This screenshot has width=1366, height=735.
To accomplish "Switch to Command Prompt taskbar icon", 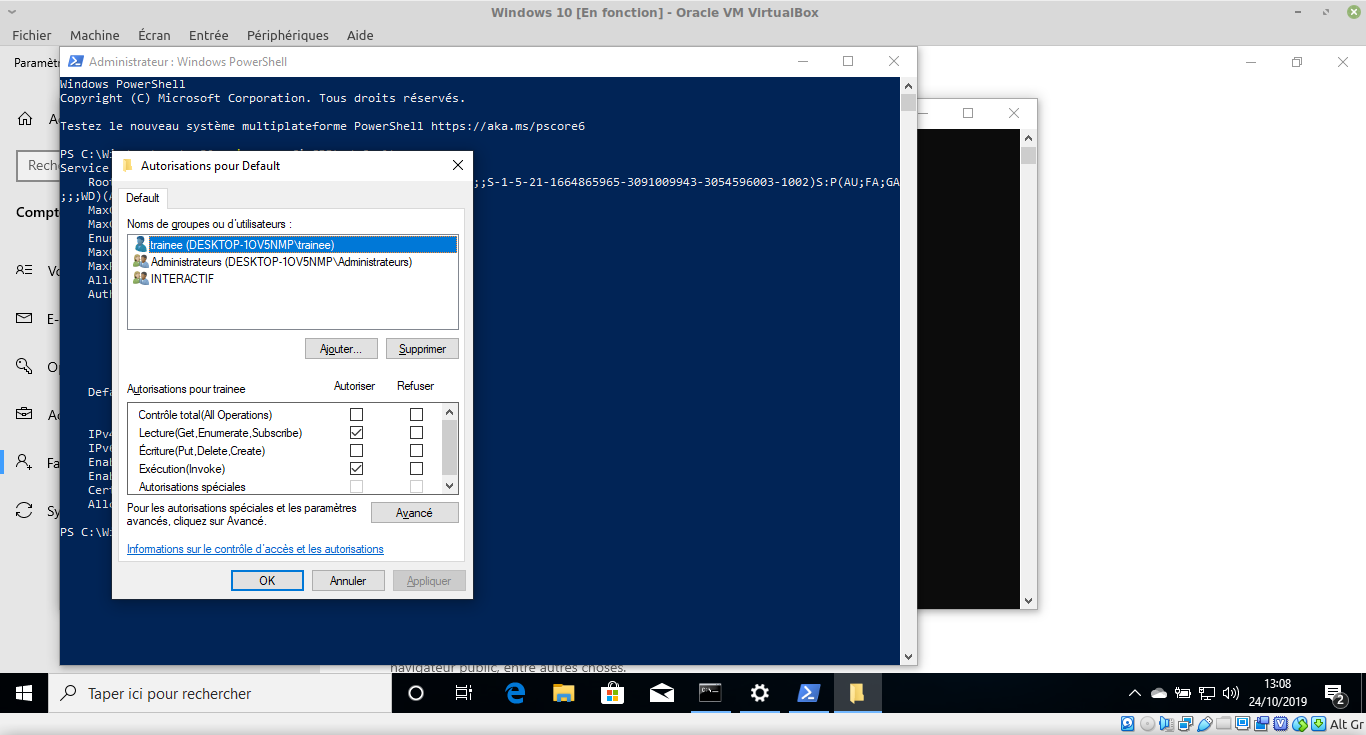I will 710,693.
